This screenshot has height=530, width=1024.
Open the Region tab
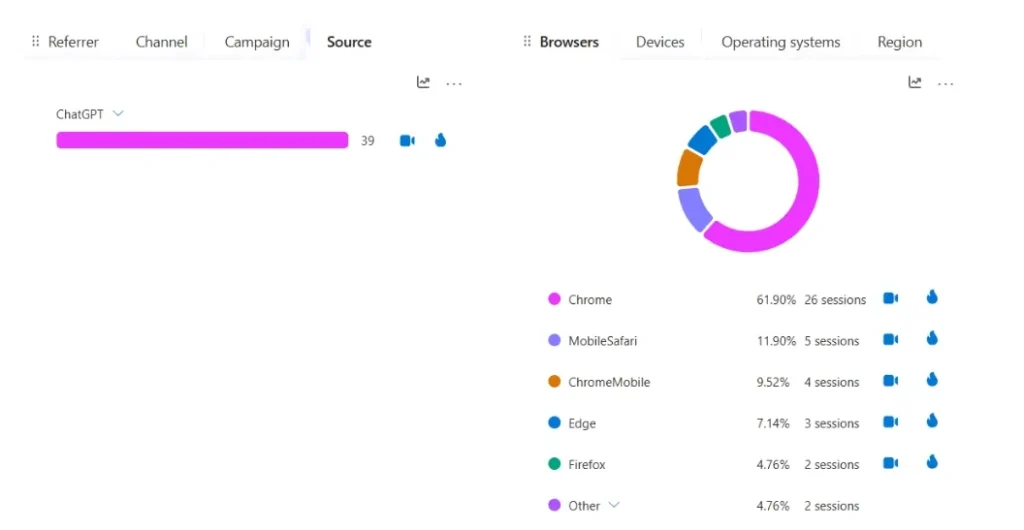click(899, 42)
